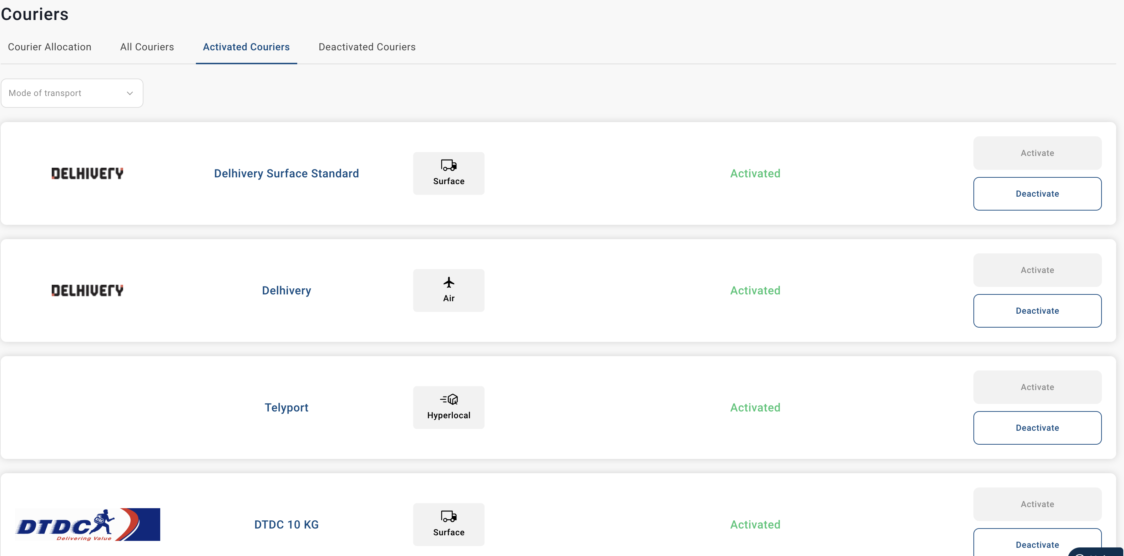Click the Mode of transport chevron arrow
1124x556 pixels.
tap(130, 93)
